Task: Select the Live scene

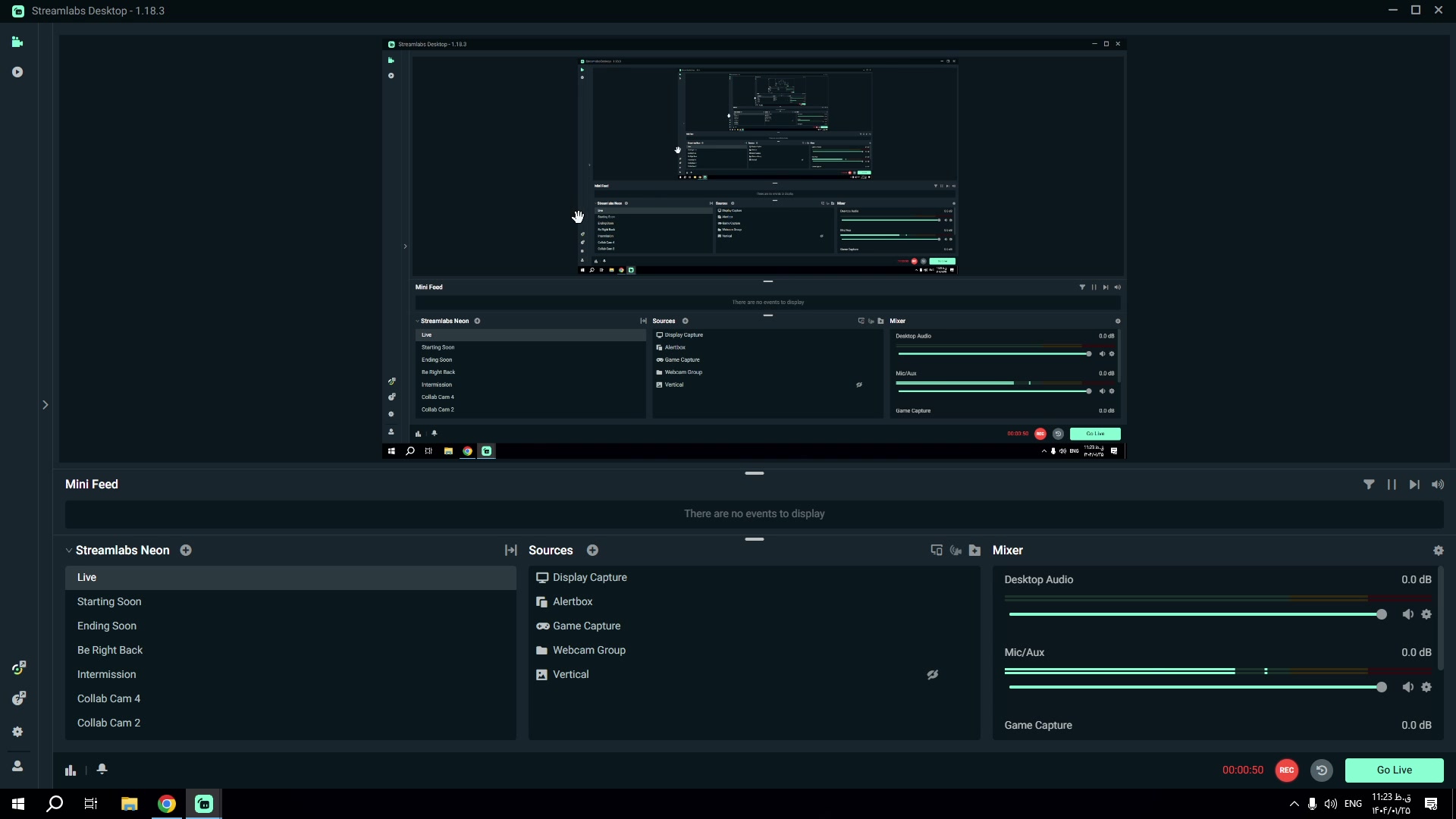Action: click(x=290, y=578)
